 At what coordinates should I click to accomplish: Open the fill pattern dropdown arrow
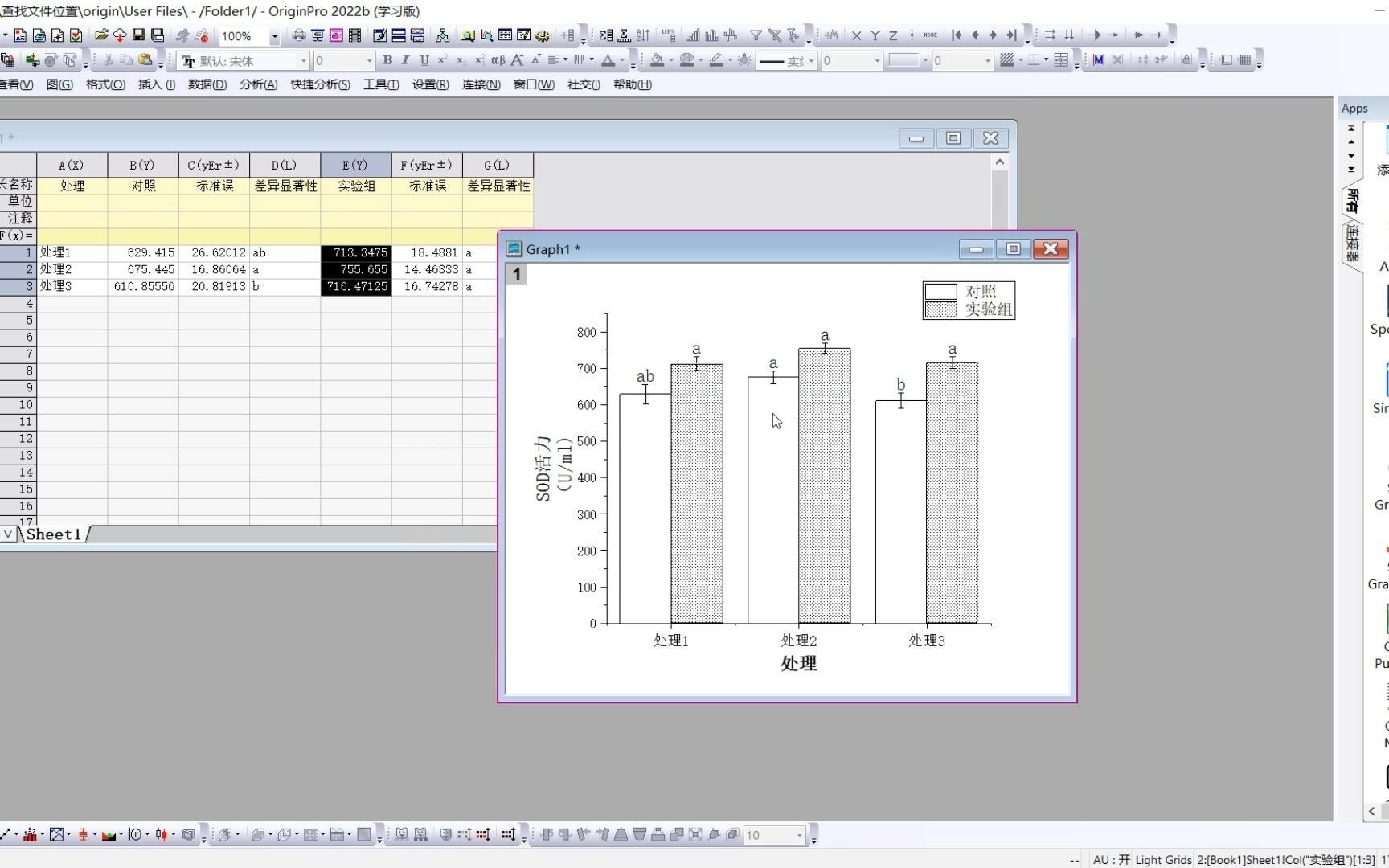(x=1021, y=60)
